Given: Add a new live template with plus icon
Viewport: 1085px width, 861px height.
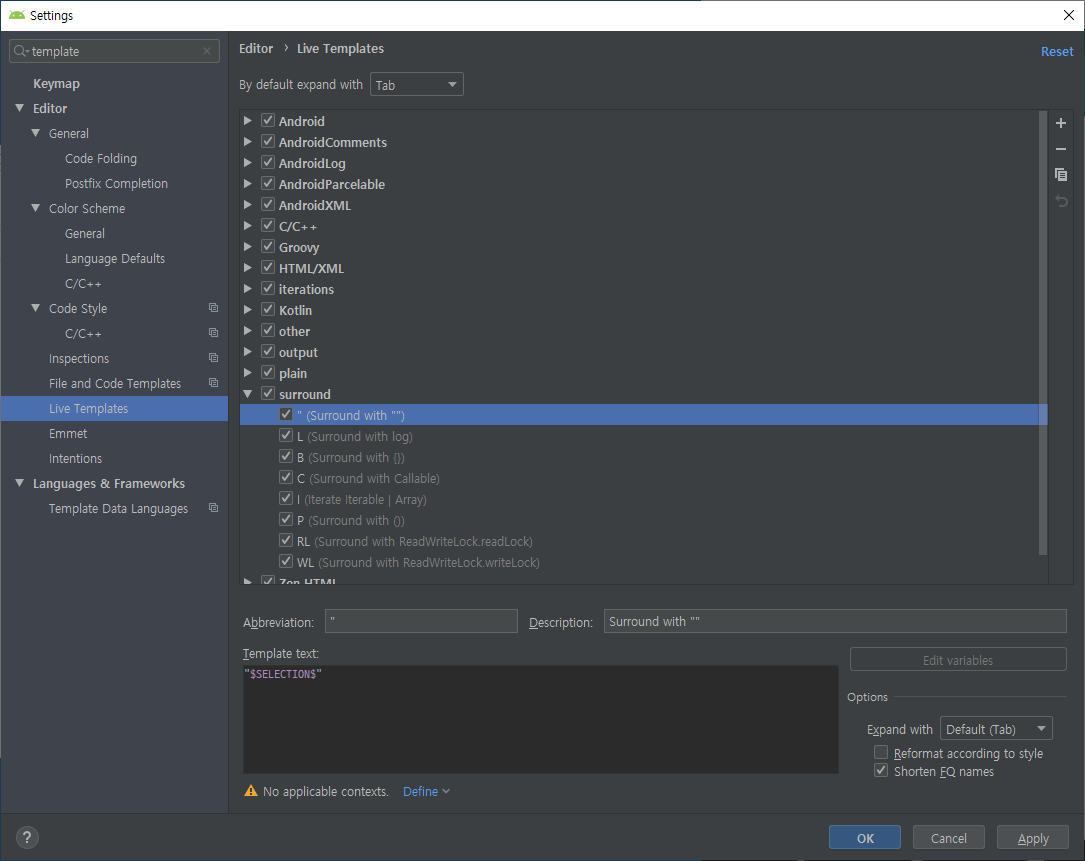Looking at the screenshot, I should 1061,123.
